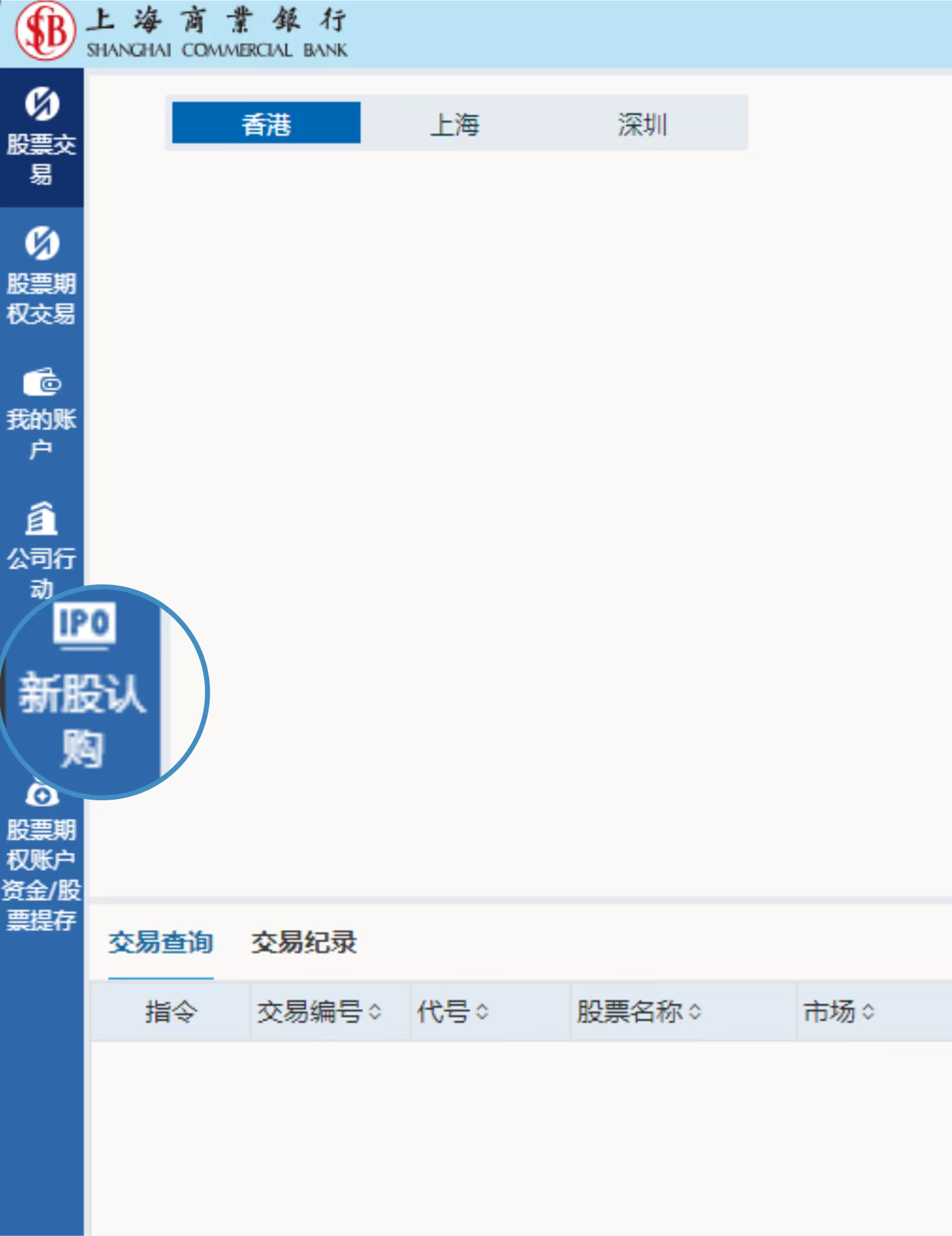Switch to the 交易纪录 tab

pos(304,943)
